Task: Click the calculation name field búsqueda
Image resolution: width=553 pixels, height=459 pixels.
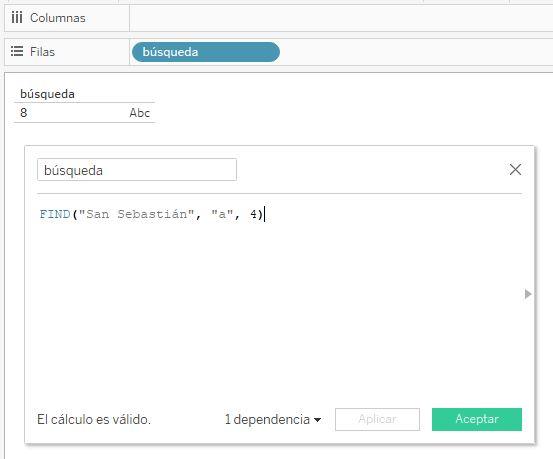Action: (137, 170)
